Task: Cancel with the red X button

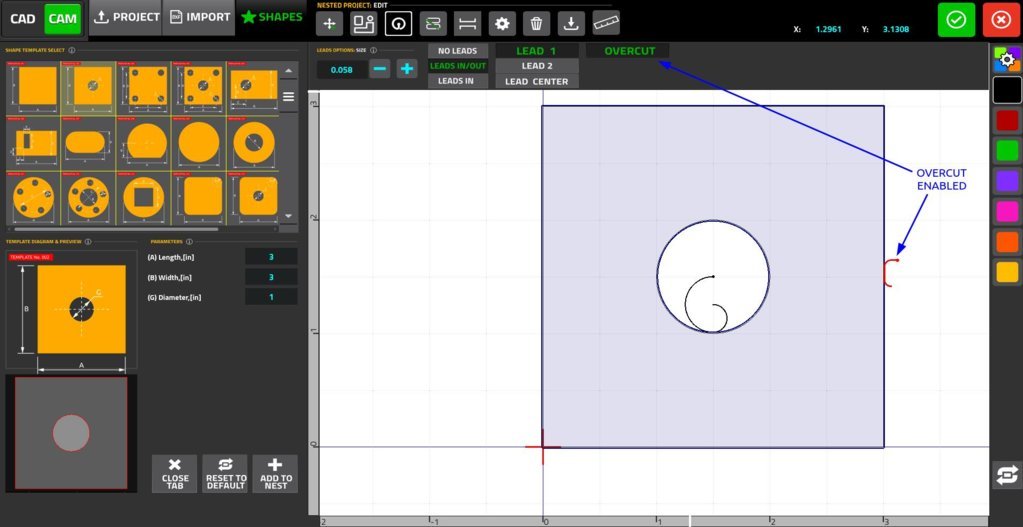Action: pos(1001,20)
